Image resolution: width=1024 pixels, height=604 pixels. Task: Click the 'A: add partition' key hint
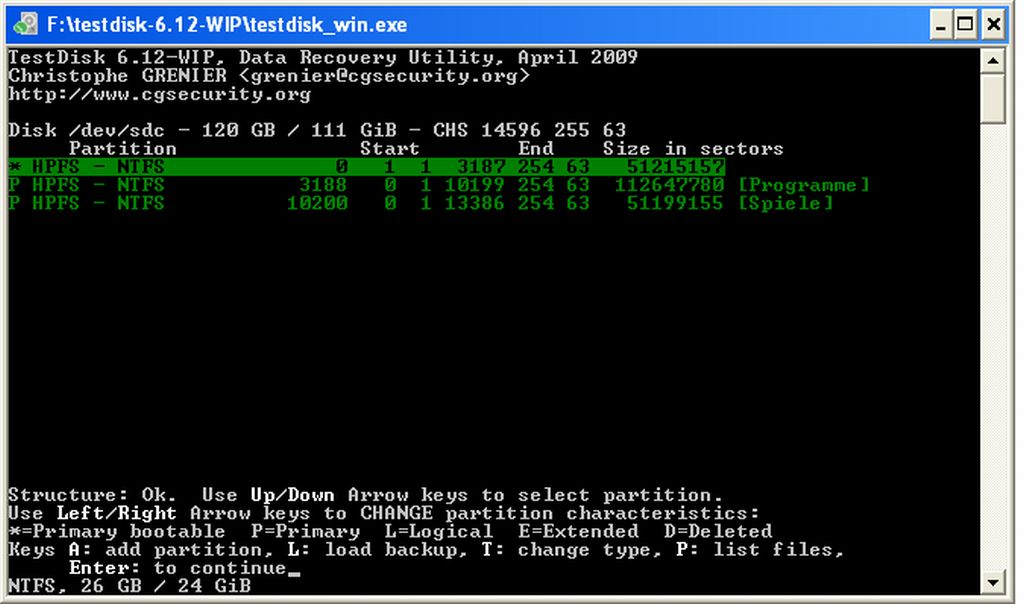coord(171,550)
